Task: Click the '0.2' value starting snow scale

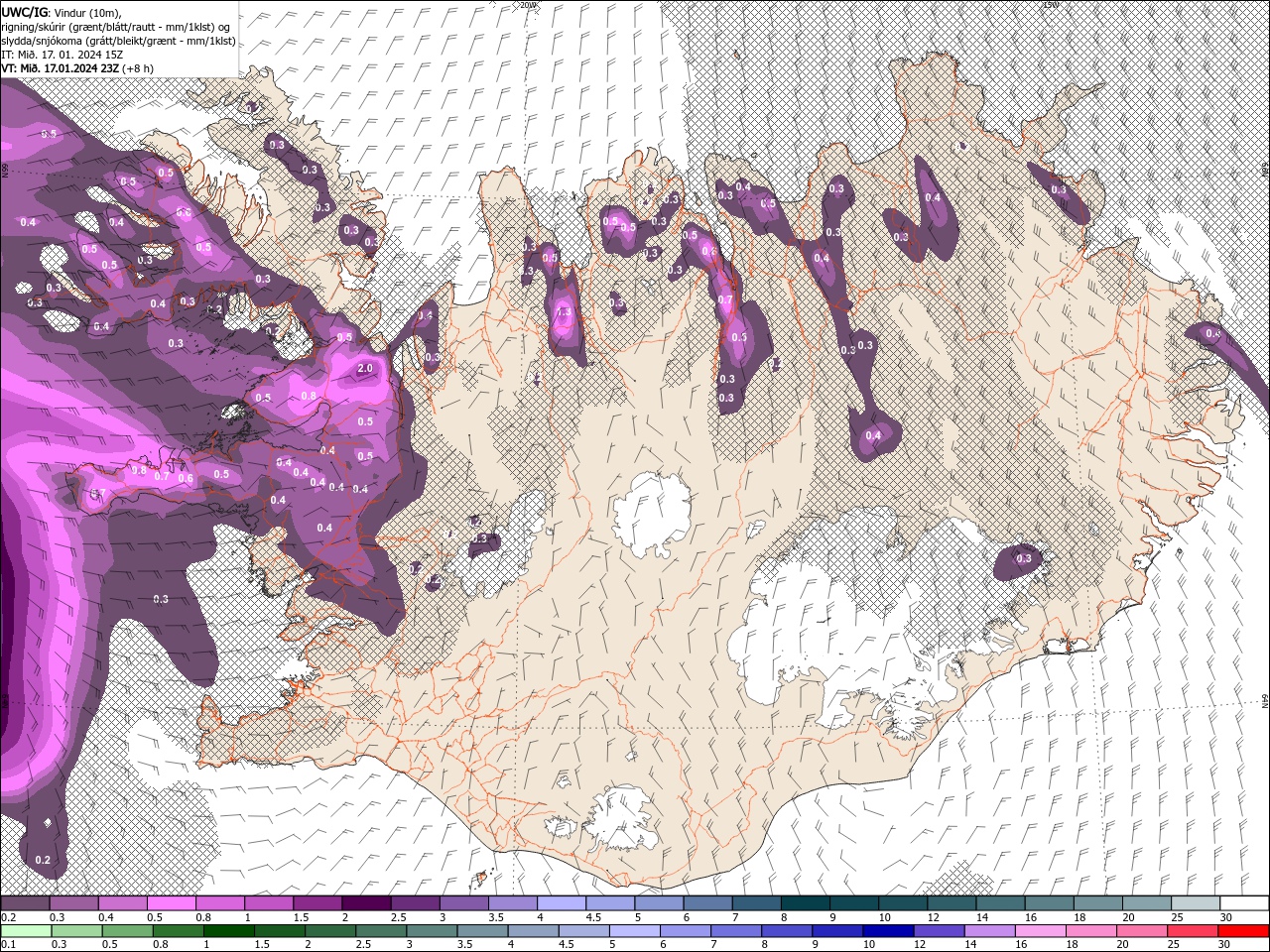Action: pos(8,917)
